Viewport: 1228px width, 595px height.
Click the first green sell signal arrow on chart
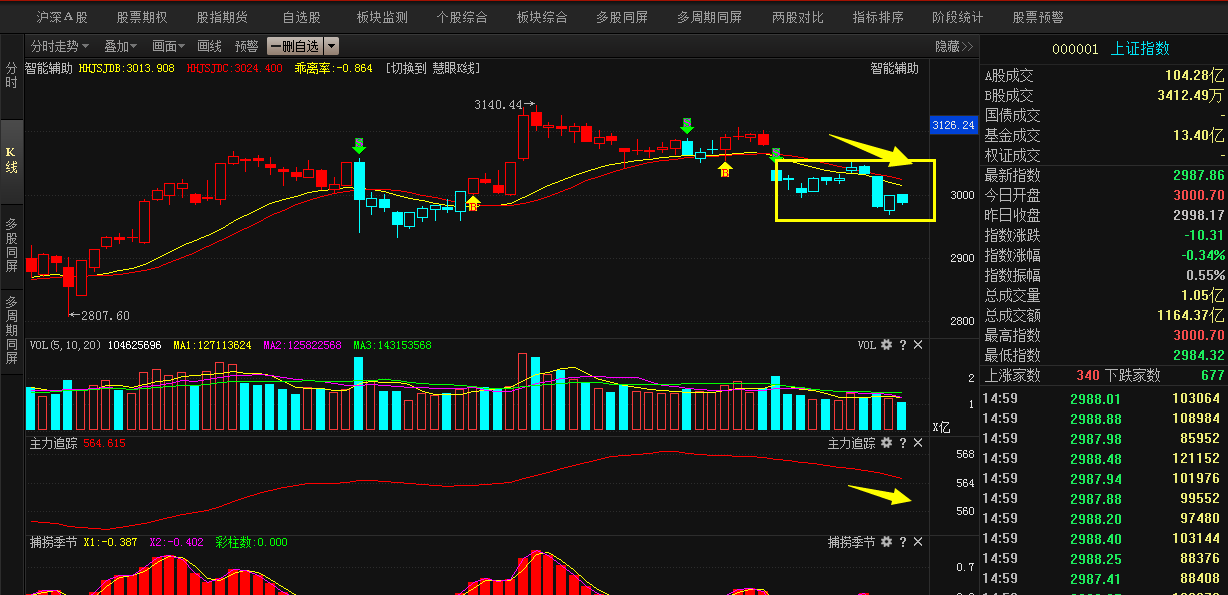click(359, 146)
